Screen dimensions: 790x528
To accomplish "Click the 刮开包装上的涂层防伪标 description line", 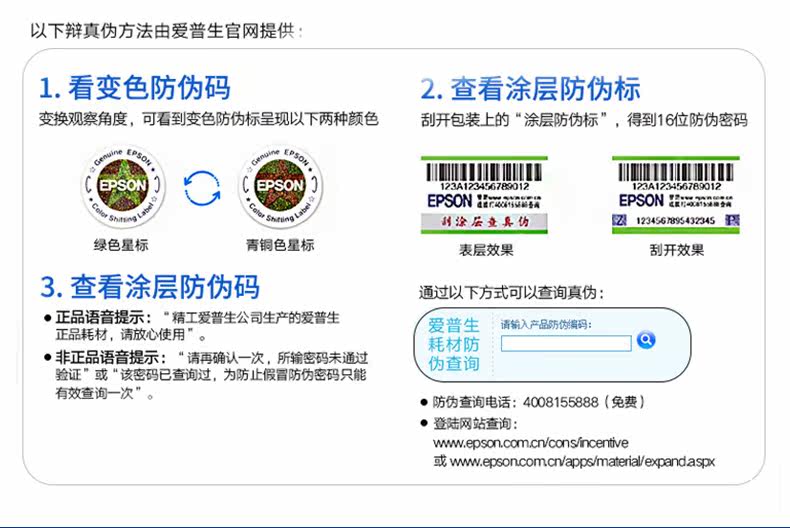I will pos(584,120).
